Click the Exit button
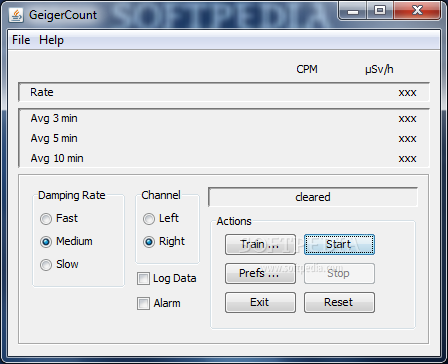Image resolution: width=448 pixels, height=364 pixels. coord(260,302)
